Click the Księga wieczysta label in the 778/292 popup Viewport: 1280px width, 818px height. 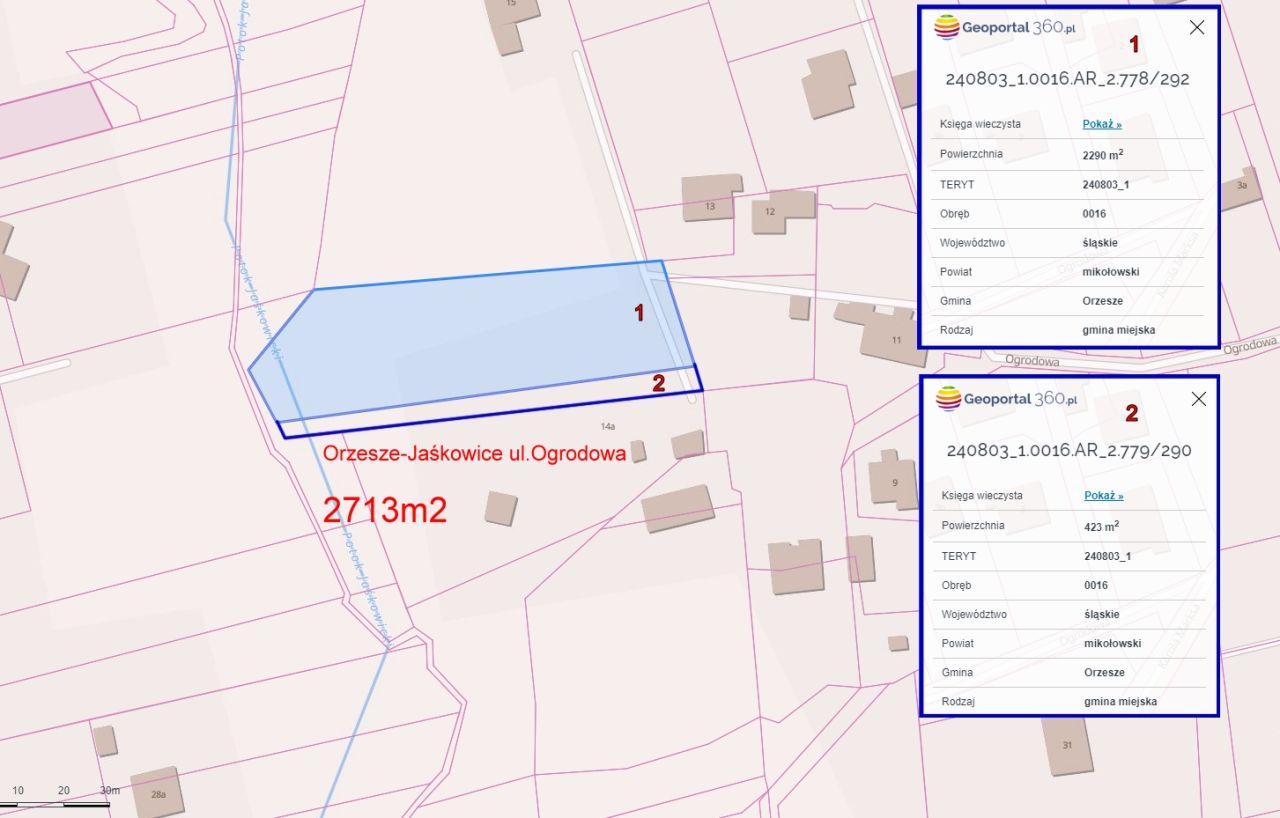980,124
